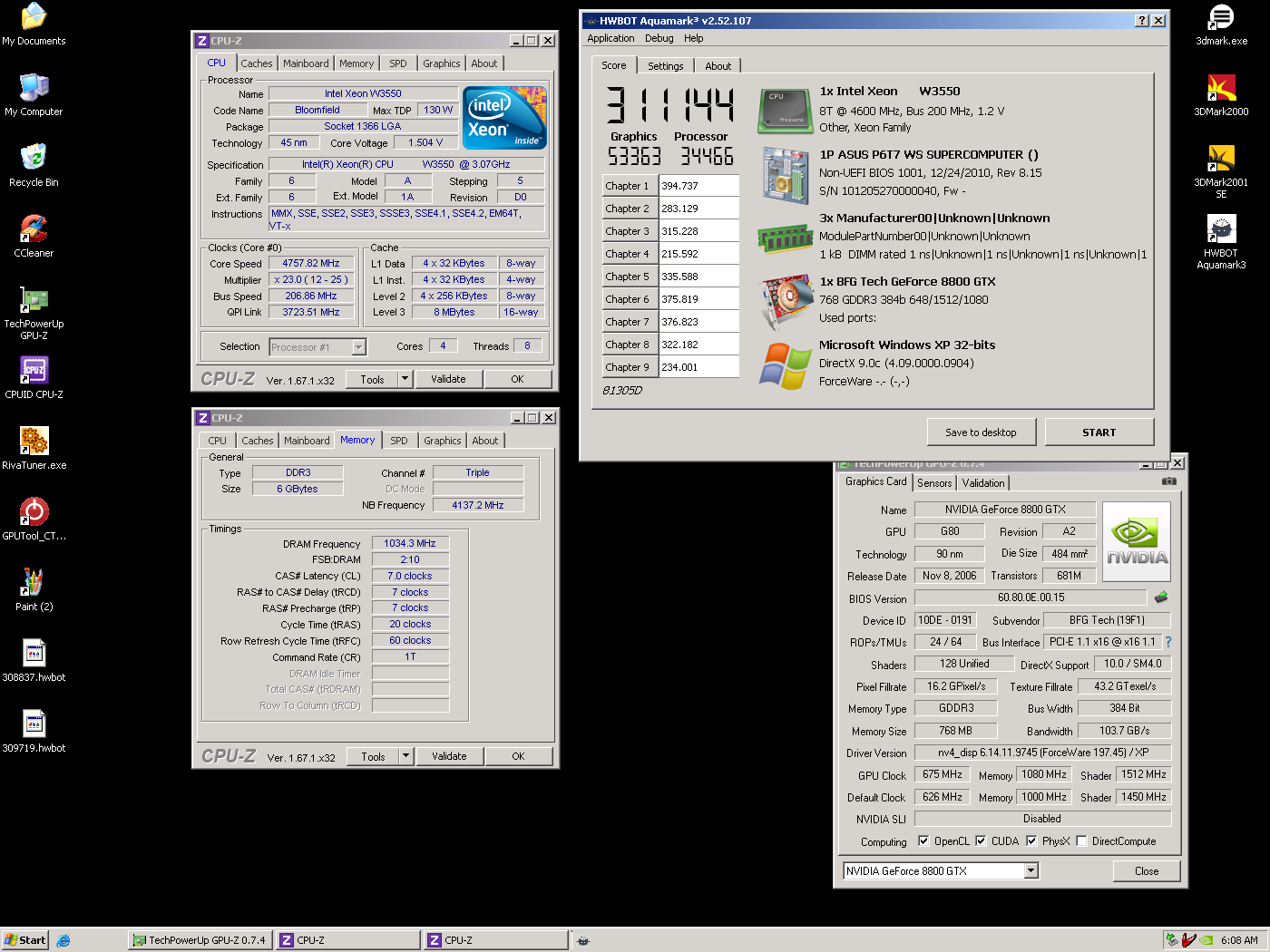The image size is (1270, 952).
Task: Switch to About tab in Aquamark
Action: 718,66
